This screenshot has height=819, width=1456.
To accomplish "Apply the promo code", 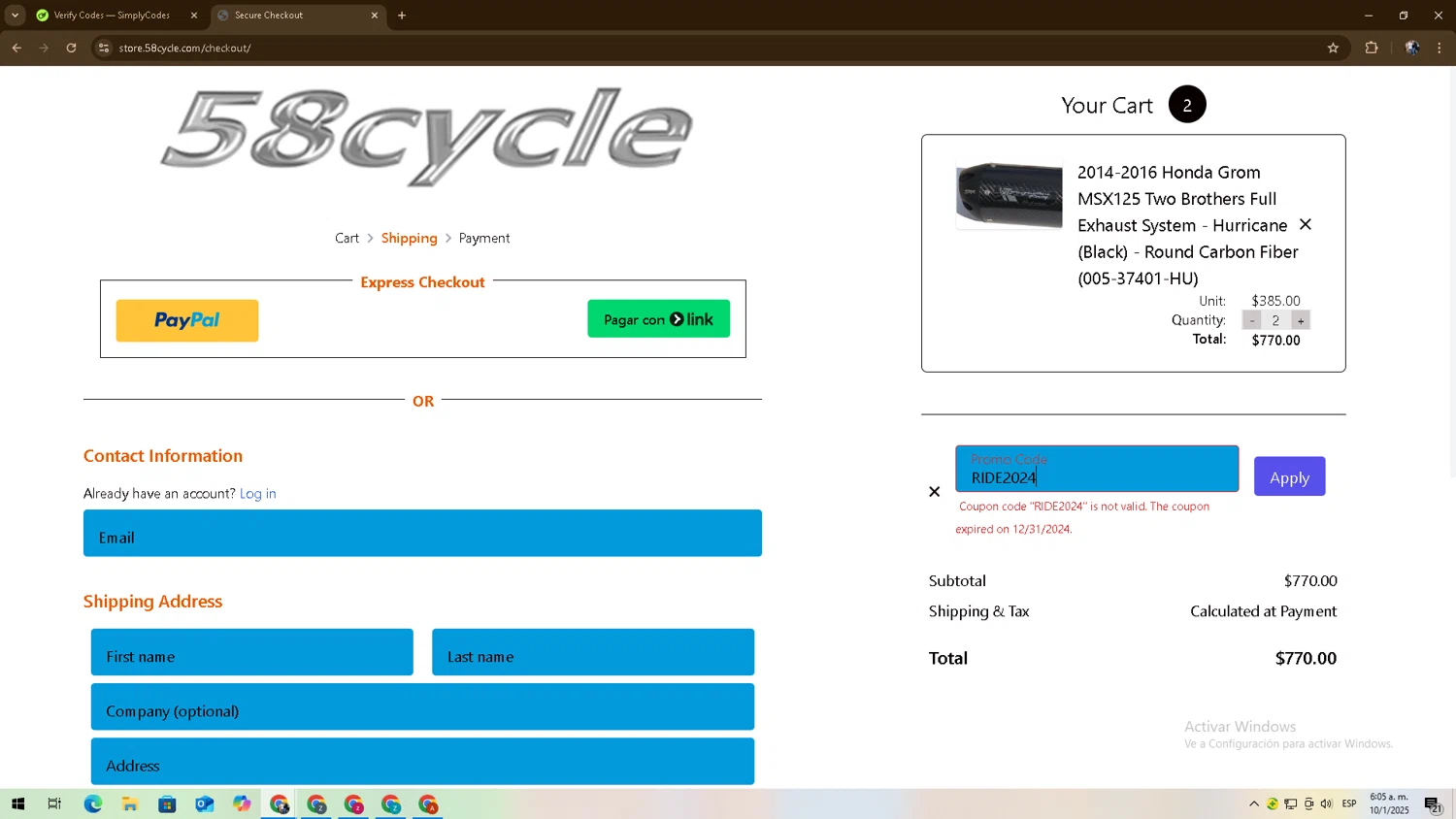I will click(1289, 476).
